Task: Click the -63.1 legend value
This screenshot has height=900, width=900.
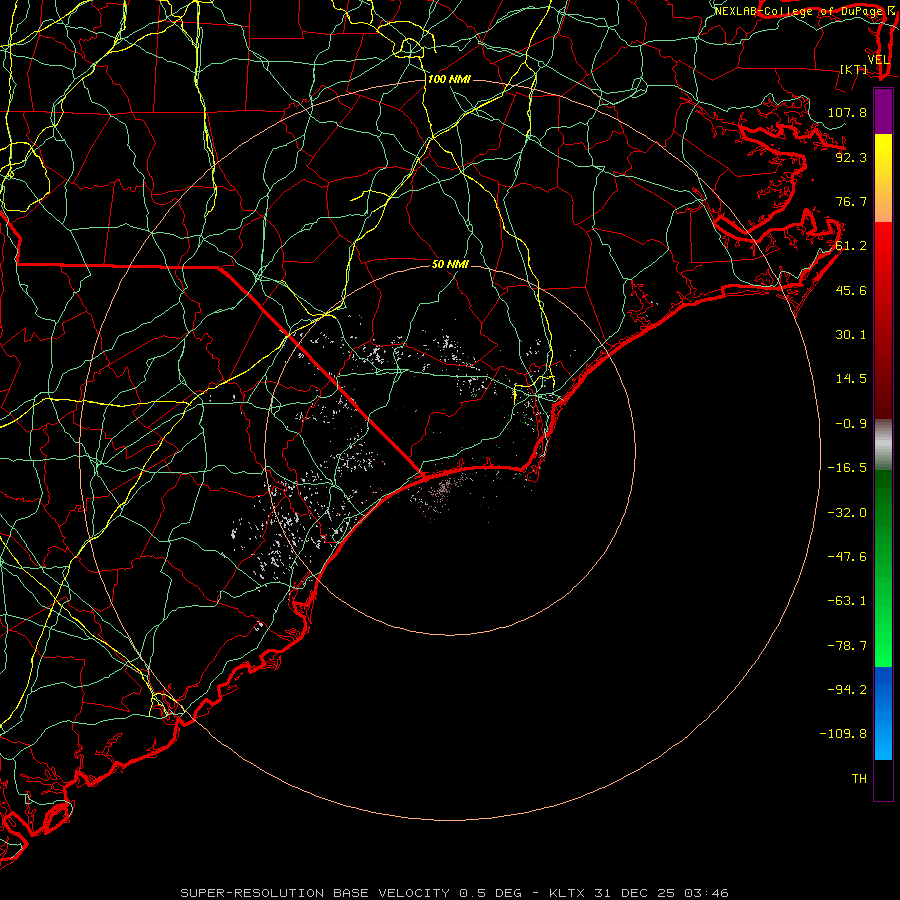Action: [847, 601]
